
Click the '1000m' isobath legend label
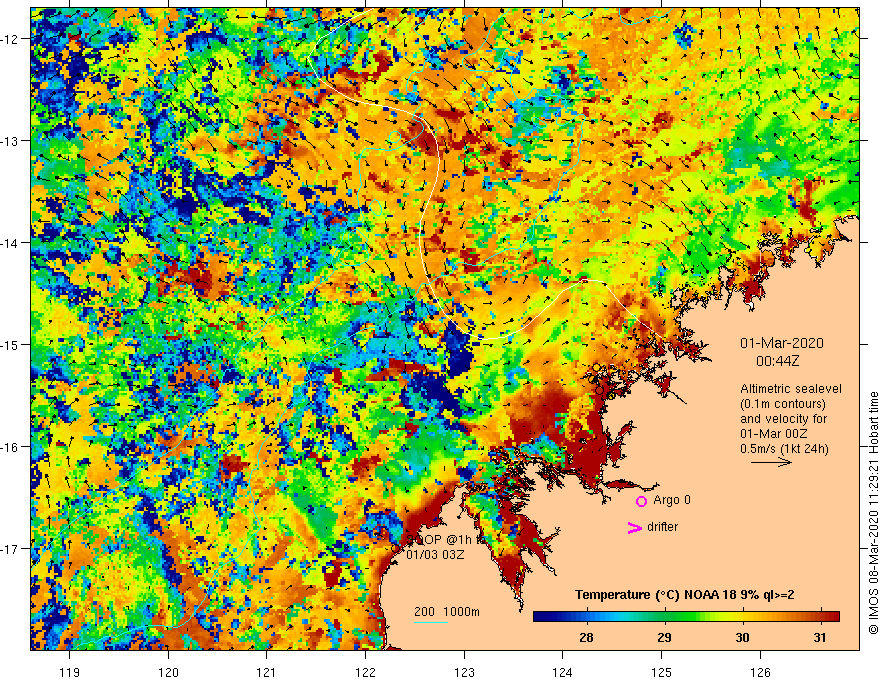tap(461, 612)
